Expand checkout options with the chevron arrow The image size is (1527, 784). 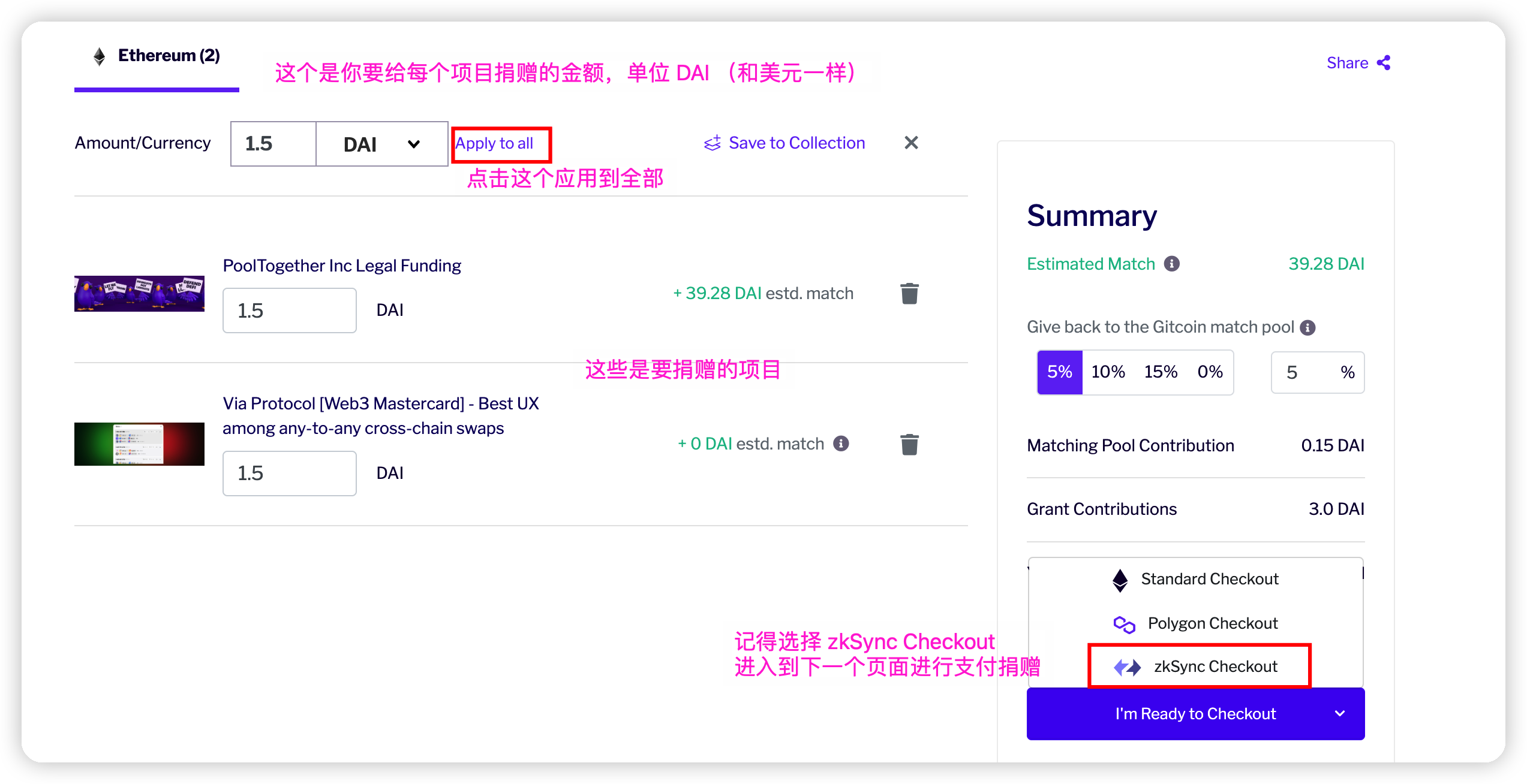(x=1340, y=714)
